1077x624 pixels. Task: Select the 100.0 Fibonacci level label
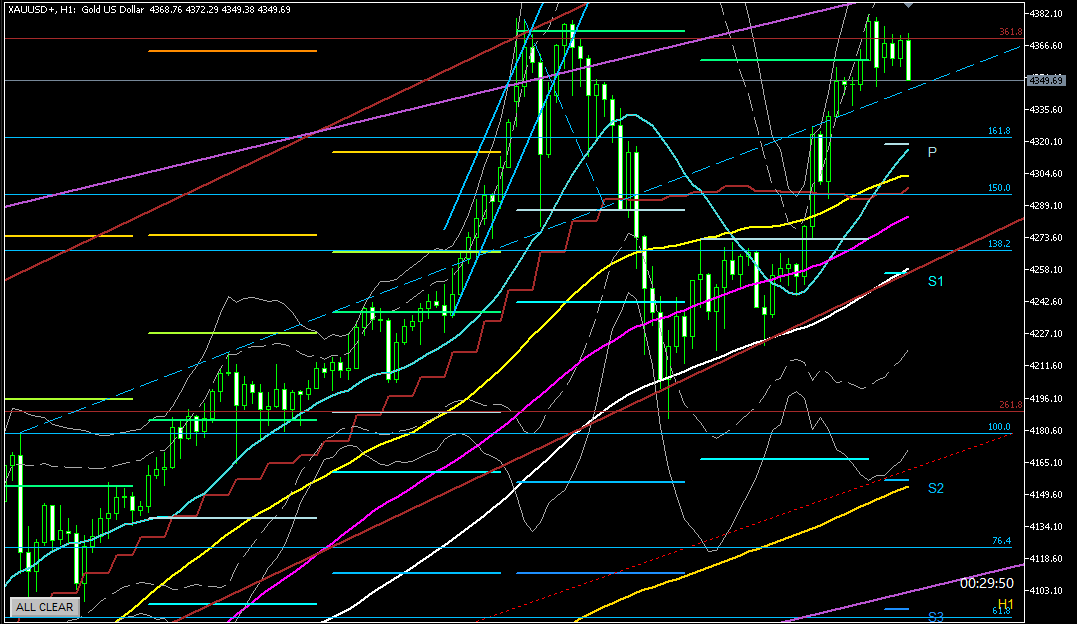999,427
